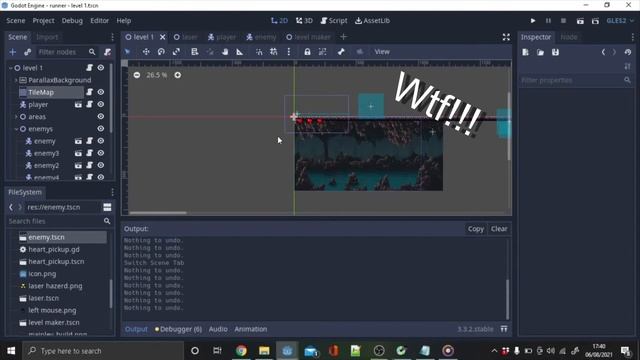Toggle visibility of enemys node
640x360 pixels.
pos(101,129)
